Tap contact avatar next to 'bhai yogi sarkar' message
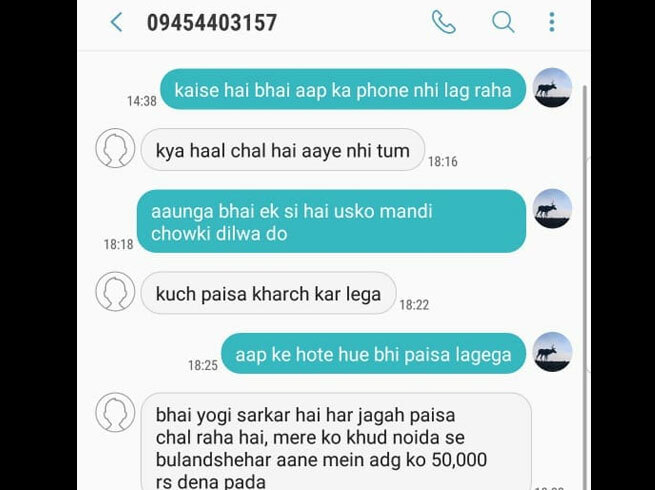The width and height of the screenshot is (655, 490). (115, 412)
